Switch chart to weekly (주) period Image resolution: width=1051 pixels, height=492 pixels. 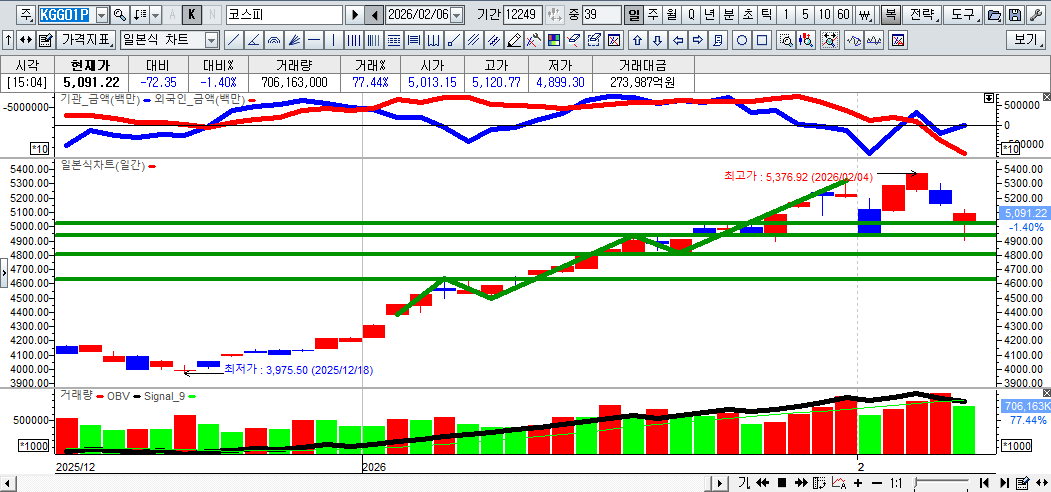[652, 15]
